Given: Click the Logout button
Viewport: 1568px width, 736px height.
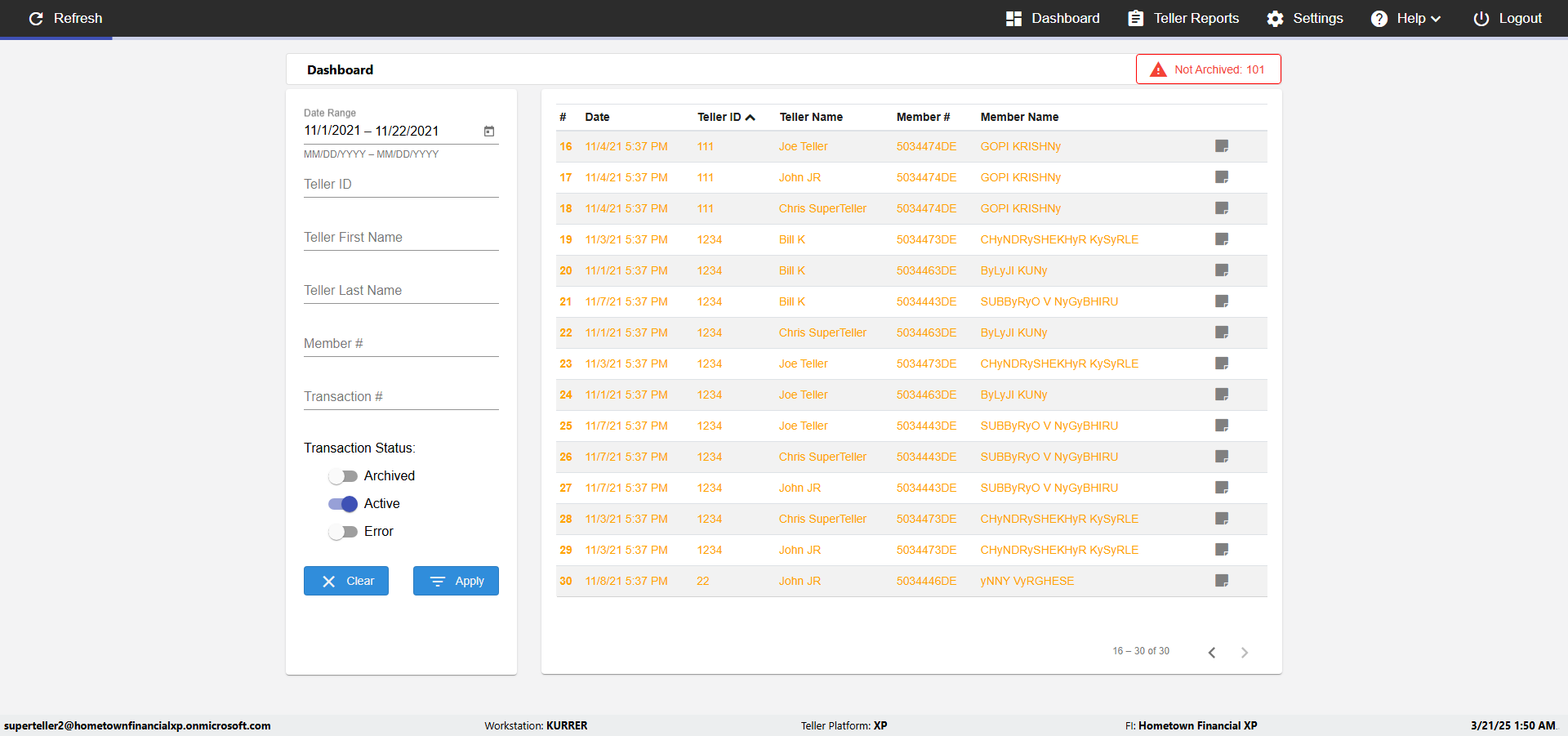Looking at the screenshot, I should pos(1508,19).
